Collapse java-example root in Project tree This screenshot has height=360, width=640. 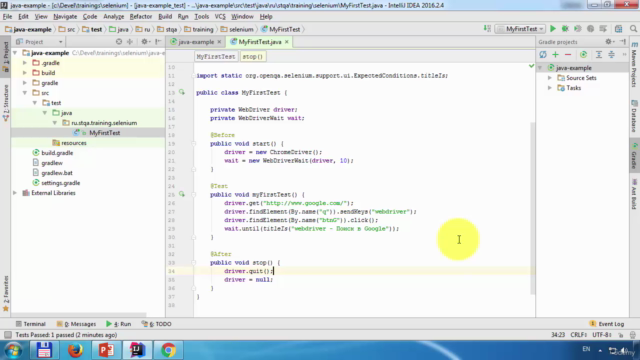coord(15,53)
